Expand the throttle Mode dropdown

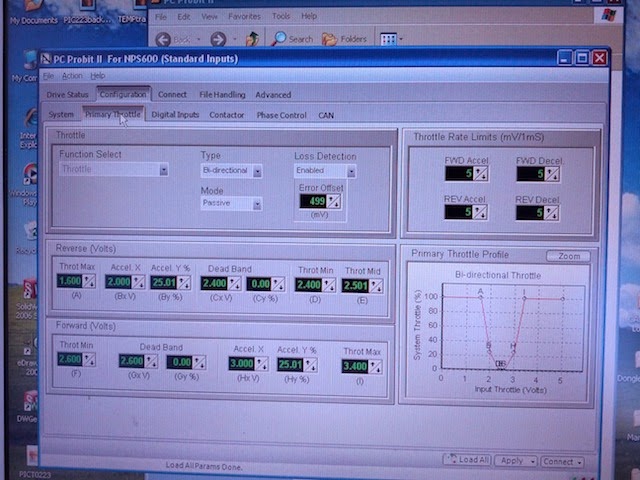click(257, 204)
